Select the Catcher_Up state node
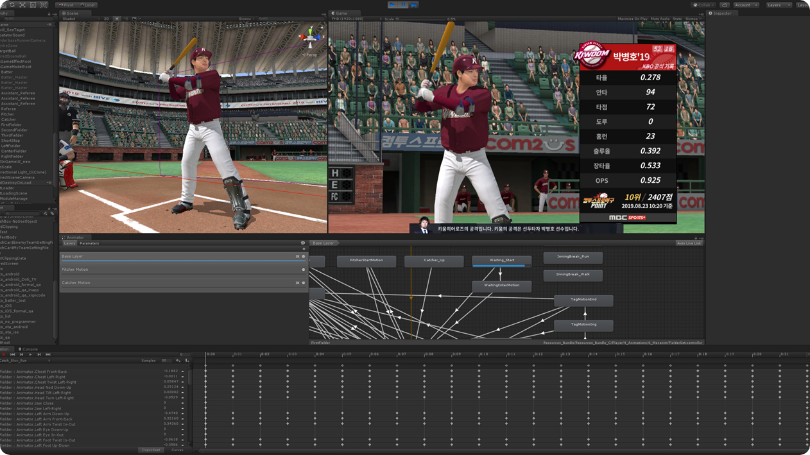The image size is (810, 455). click(x=434, y=261)
